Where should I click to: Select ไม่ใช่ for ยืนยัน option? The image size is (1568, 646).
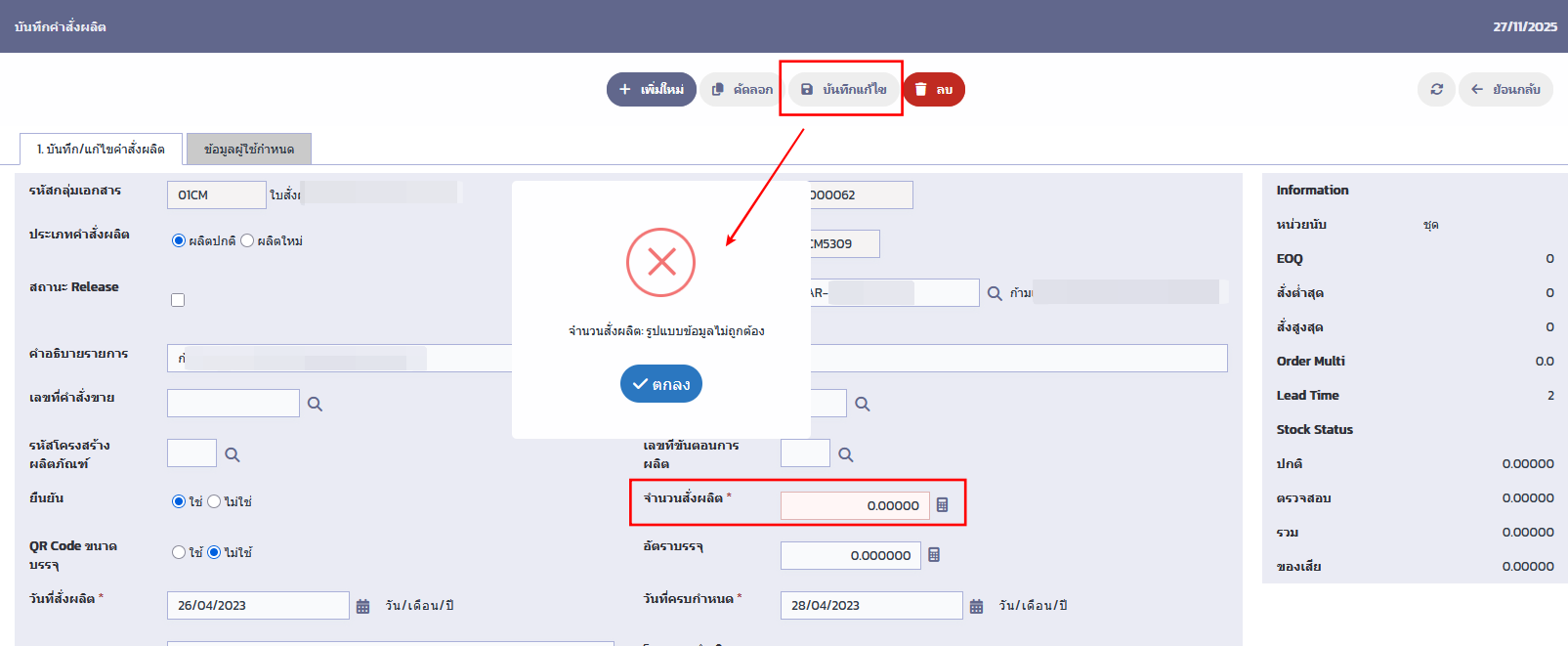[x=214, y=501]
